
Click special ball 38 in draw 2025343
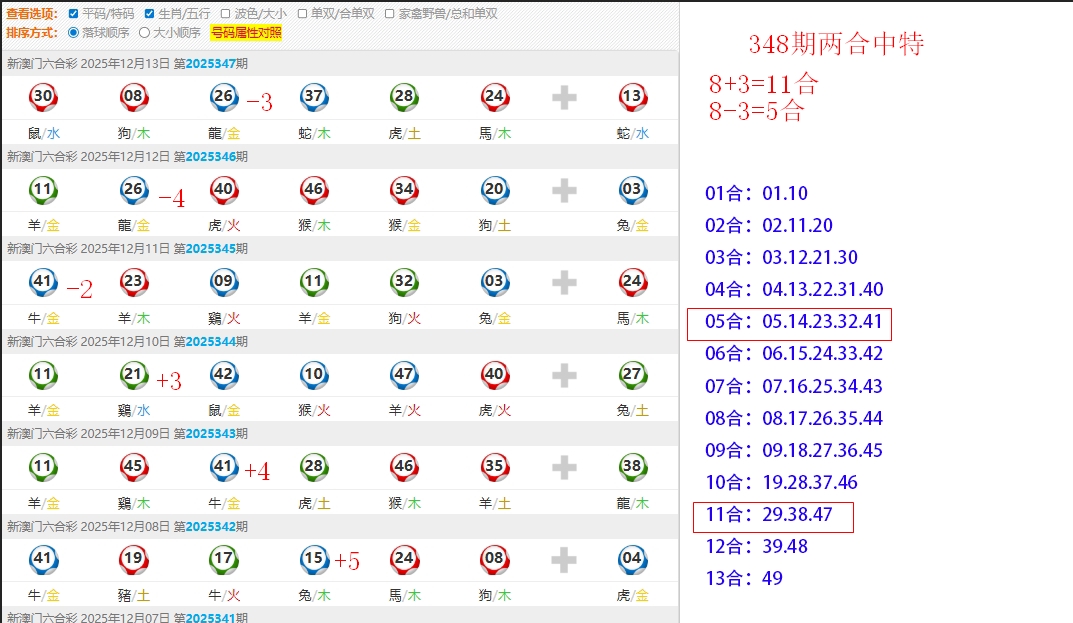click(632, 467)
